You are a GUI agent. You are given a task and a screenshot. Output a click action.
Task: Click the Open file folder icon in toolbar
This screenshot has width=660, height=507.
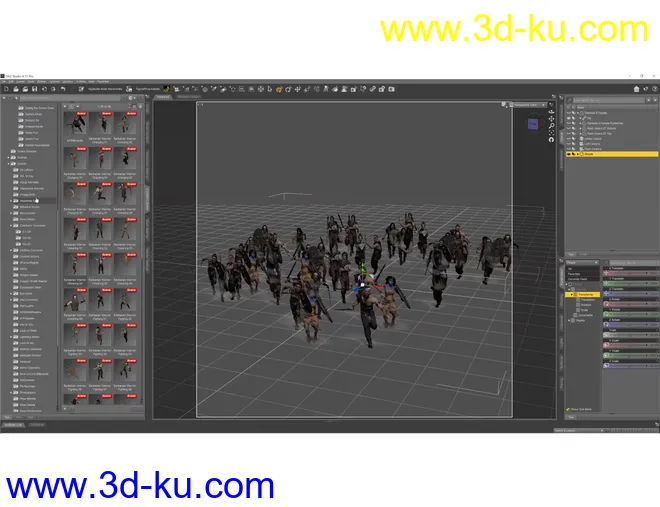(17, 88)
